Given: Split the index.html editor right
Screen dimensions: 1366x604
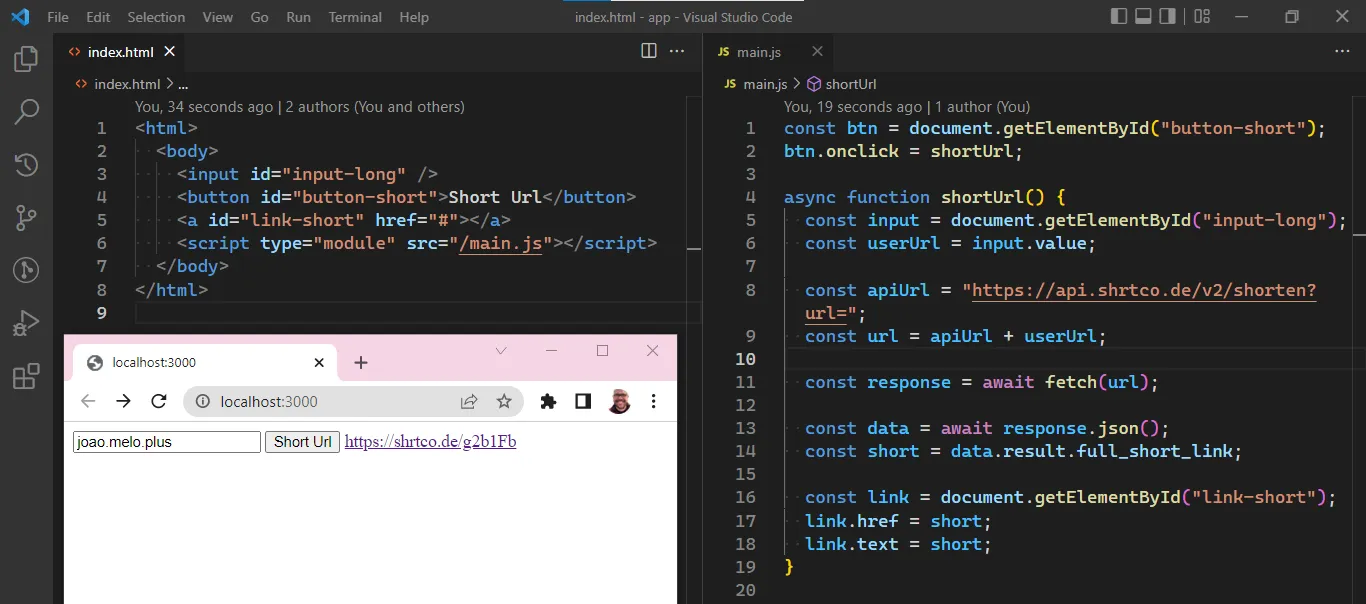Looking at the screenshot, I should [649, 51].
